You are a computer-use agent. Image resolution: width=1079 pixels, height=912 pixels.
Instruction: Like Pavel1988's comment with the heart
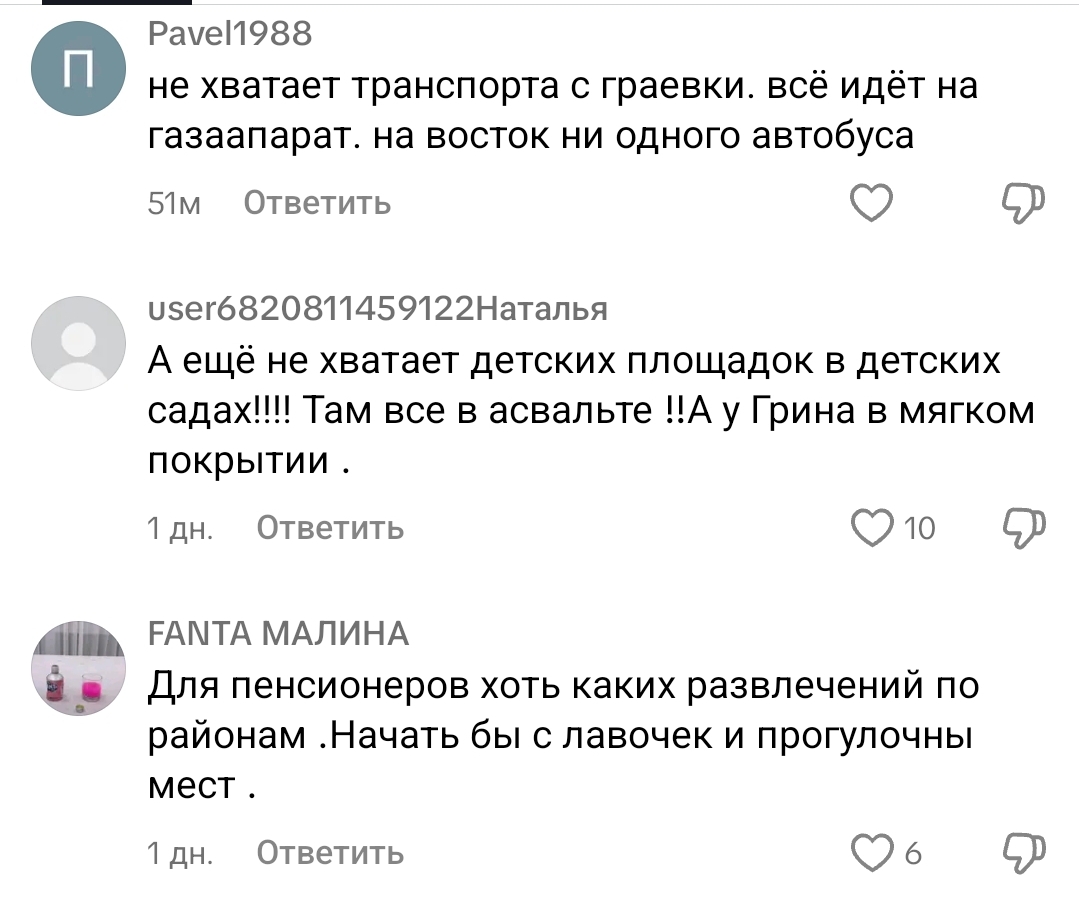[x=870, y=204]
